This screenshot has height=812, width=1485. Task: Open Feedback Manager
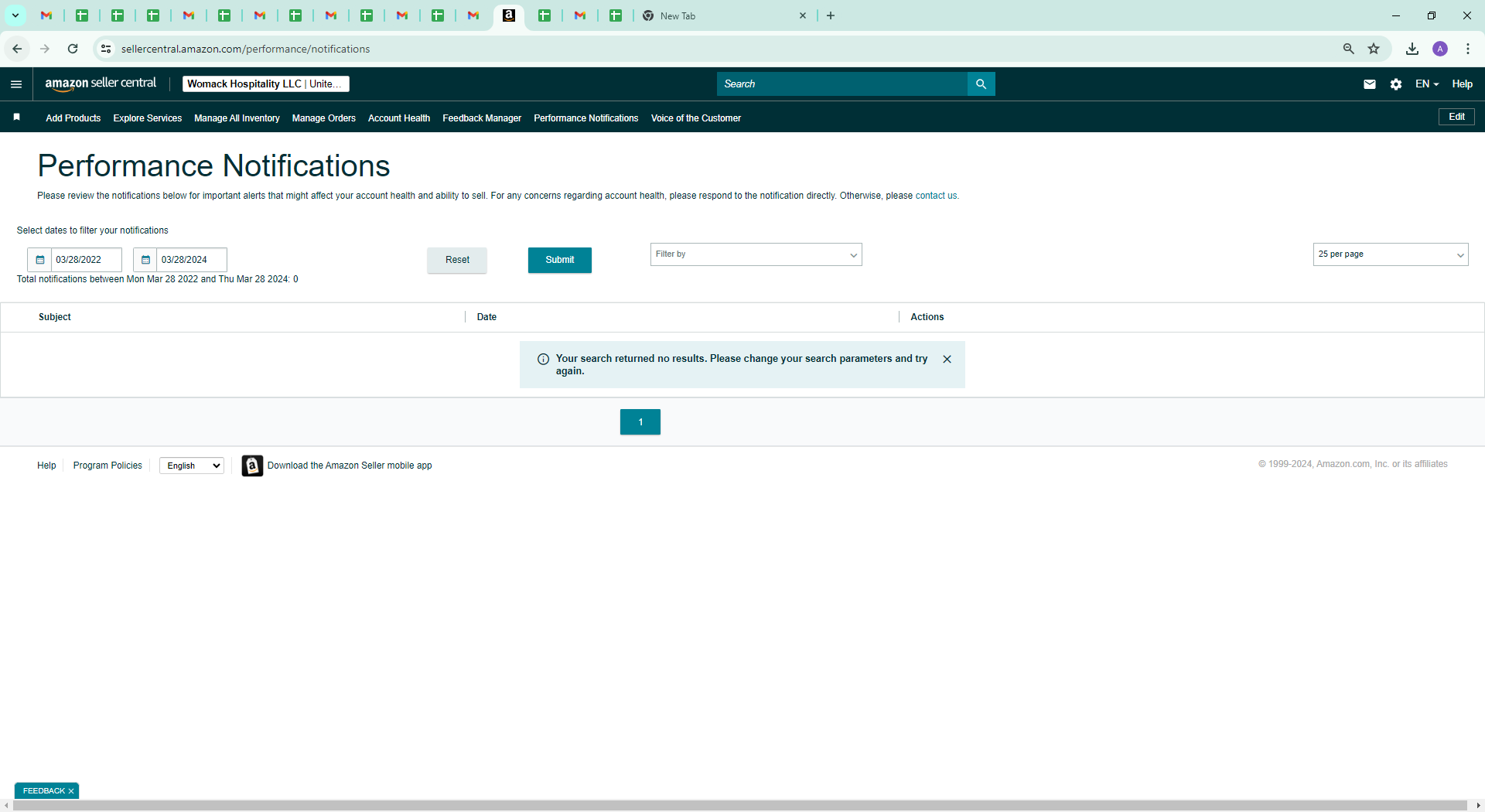pos(482,118)
